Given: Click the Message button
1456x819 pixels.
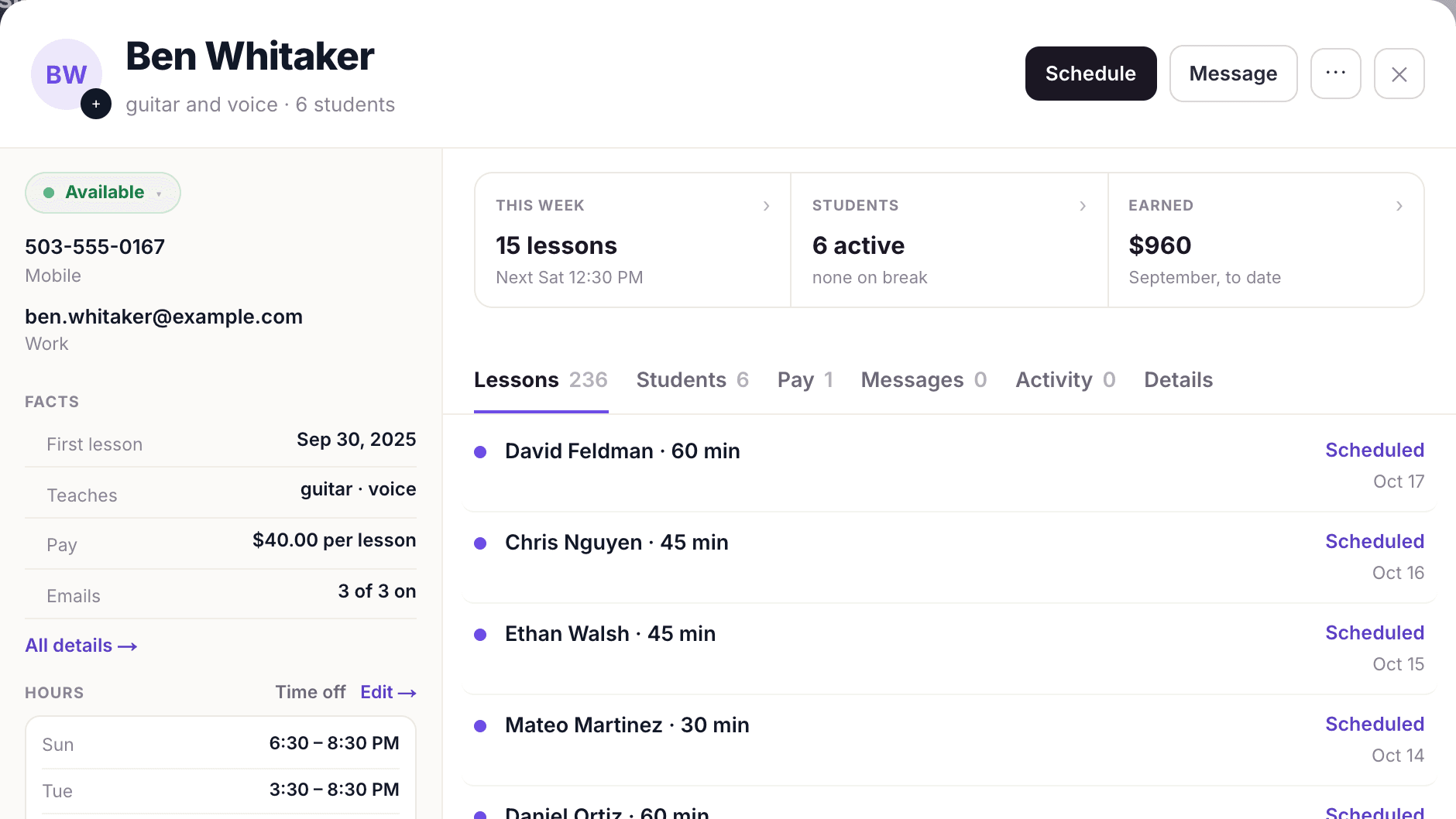Looking at the screenshot, I should pyautogui.click(x=1233, y=74).
